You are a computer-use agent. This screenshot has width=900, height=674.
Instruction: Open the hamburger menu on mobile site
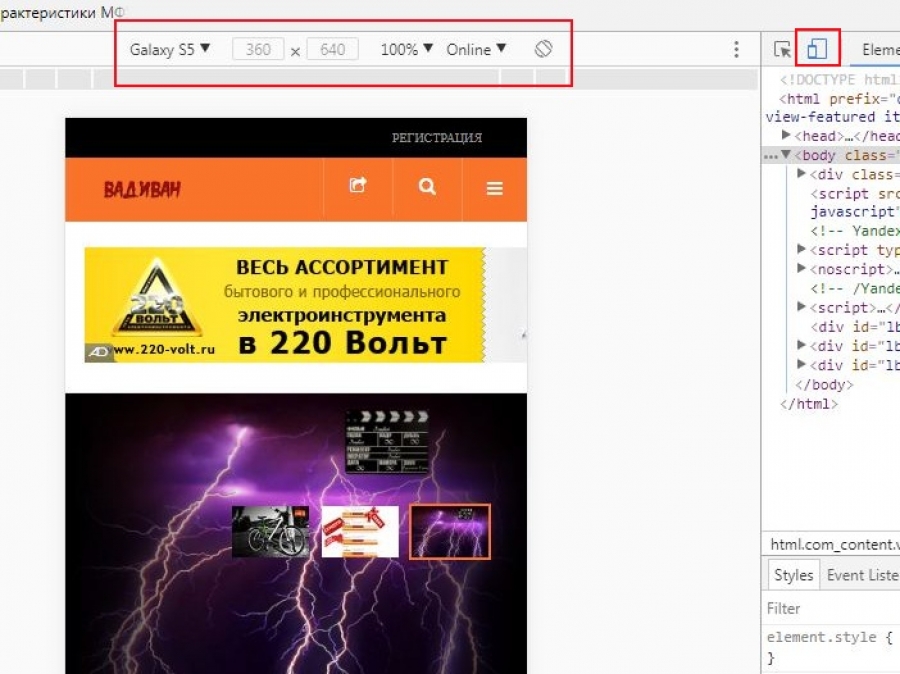494,188
